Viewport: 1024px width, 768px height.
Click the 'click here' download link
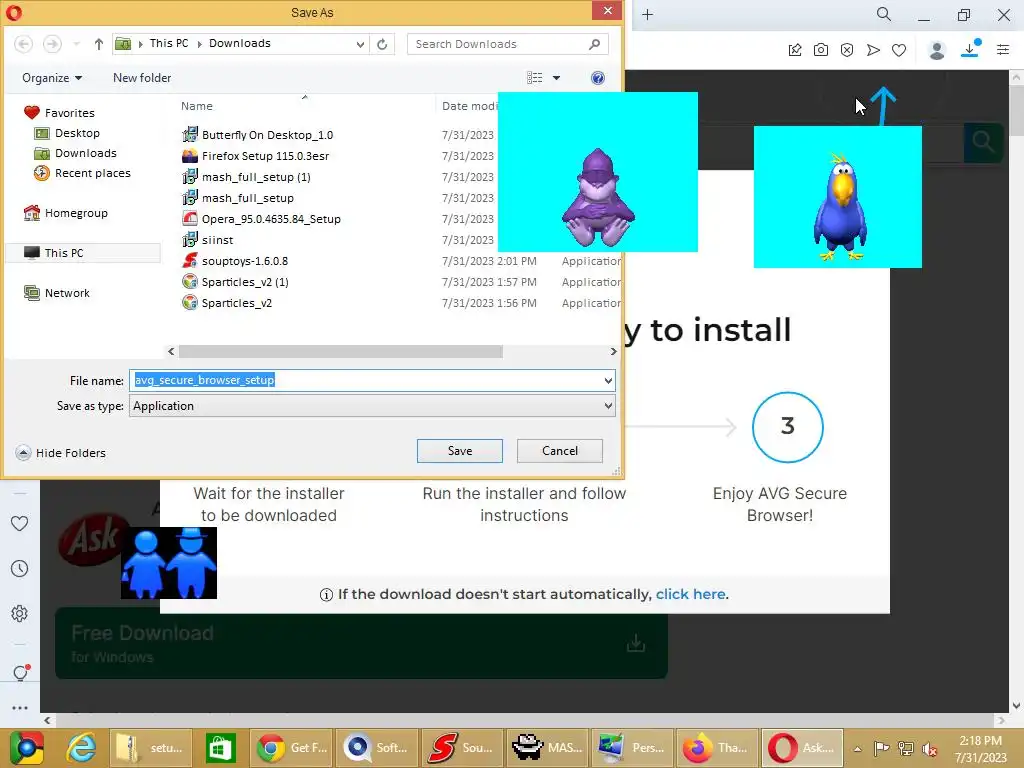690,594
